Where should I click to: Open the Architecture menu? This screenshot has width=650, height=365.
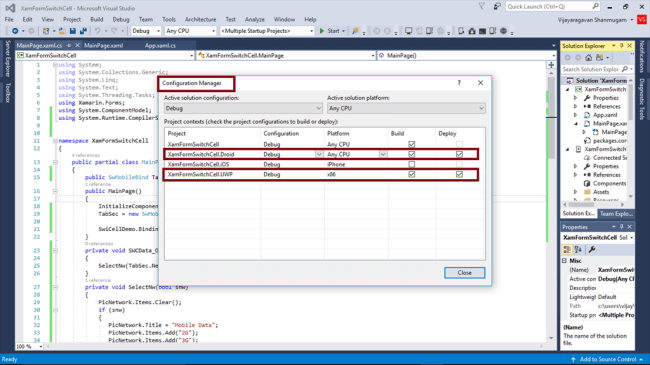(201, 19)
